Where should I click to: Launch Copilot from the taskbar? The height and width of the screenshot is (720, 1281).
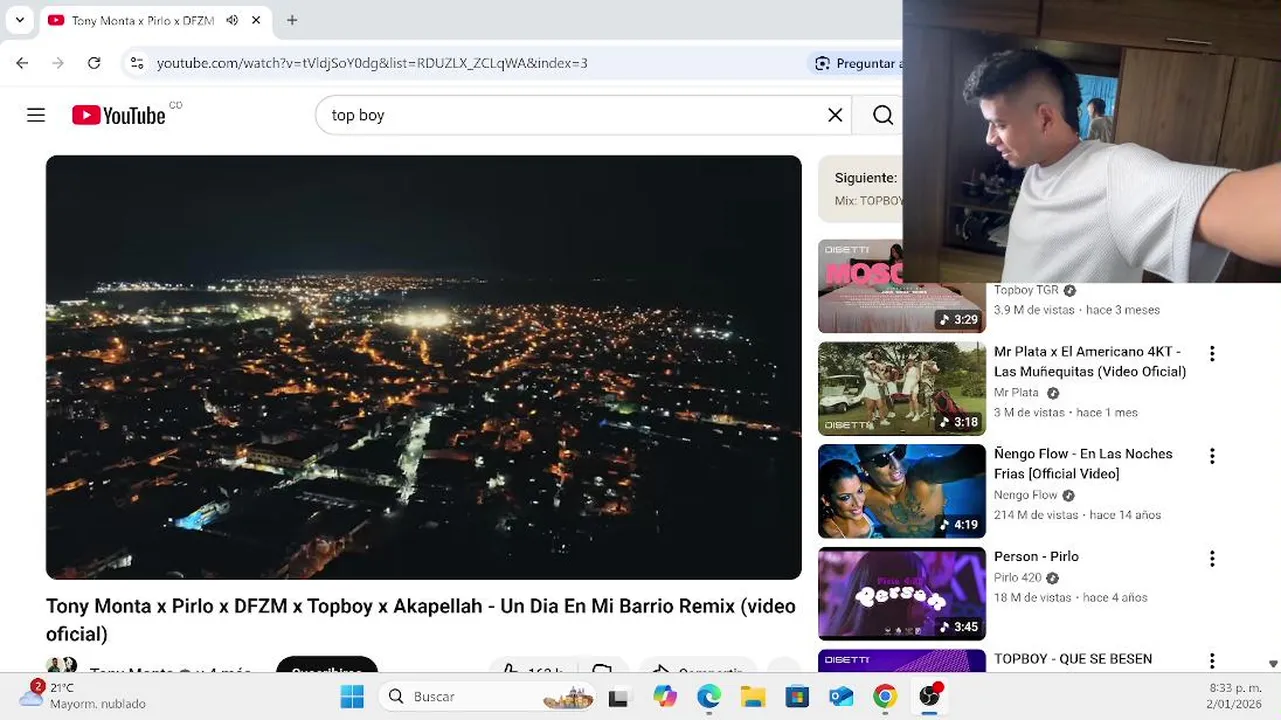pyautogui.click(x=664, y=697)
